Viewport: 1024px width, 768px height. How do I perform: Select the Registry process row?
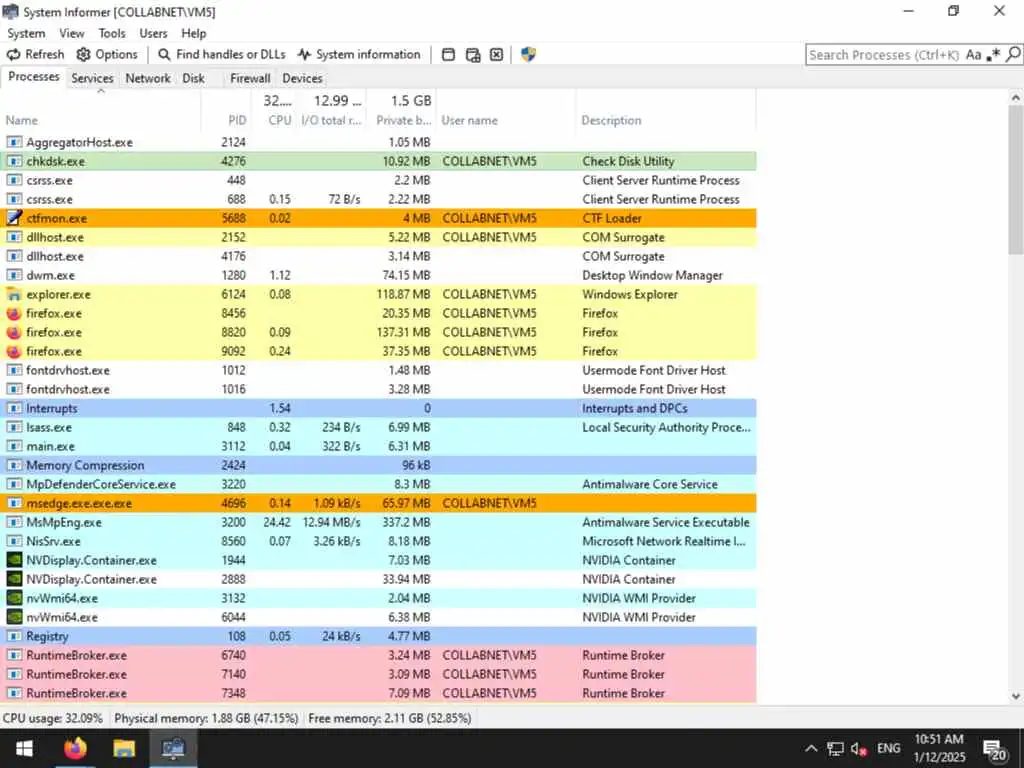tap(379, 636)
